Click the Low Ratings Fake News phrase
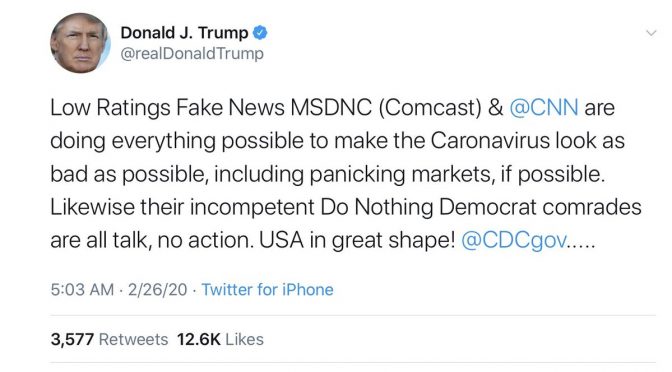The width and height of the screenshot is (672, 372). point(168,107)
